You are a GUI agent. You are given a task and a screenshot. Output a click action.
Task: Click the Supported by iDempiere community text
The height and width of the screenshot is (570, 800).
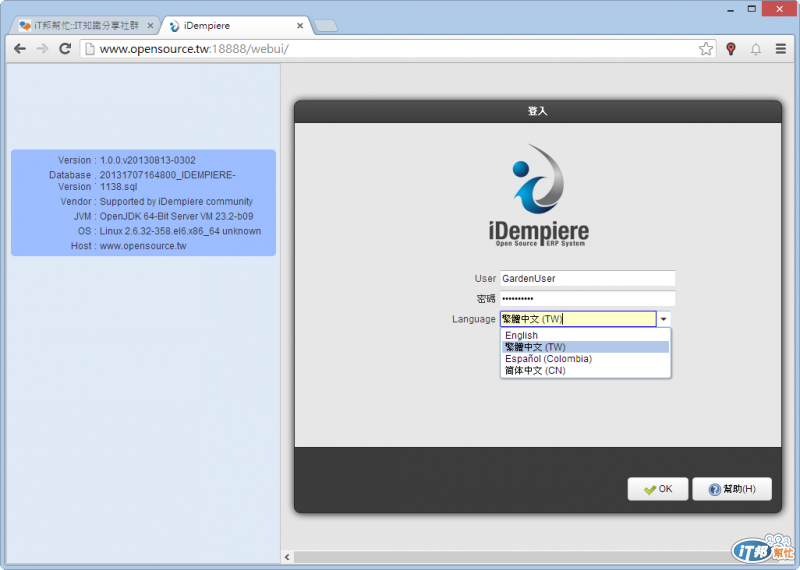click(x=176, y=202)
